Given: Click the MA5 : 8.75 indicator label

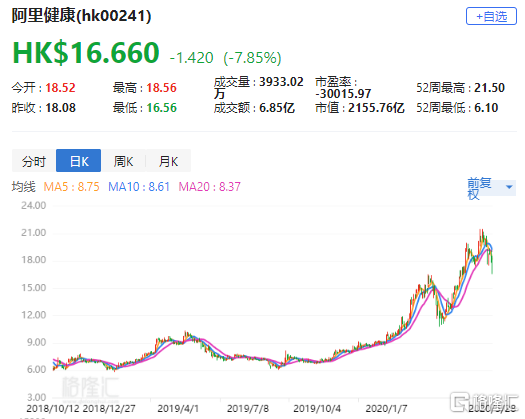Looking at the screenshot, I should pos(71,187).
